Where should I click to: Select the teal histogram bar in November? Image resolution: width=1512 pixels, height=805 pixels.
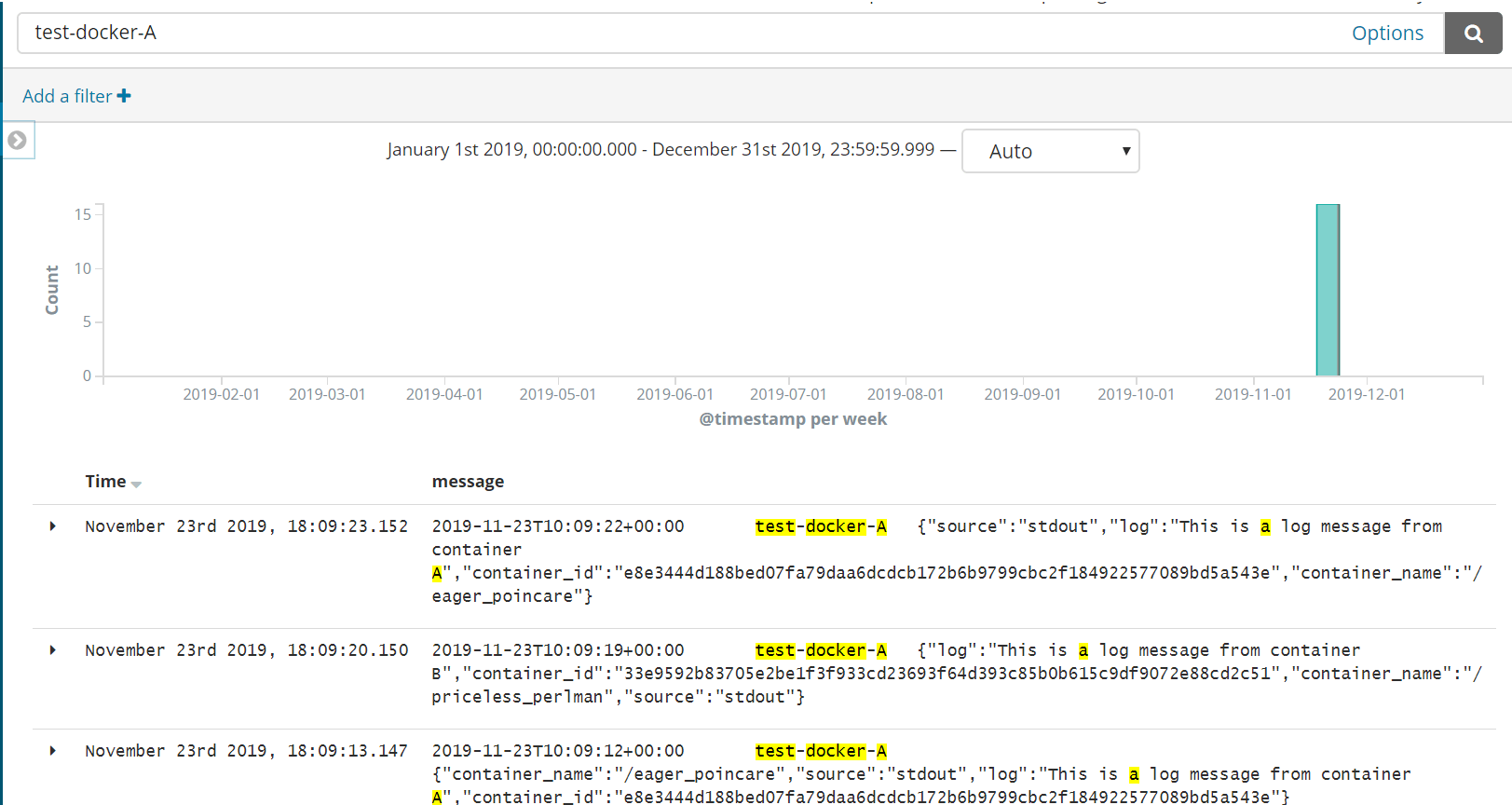(x=1328, y=290)
